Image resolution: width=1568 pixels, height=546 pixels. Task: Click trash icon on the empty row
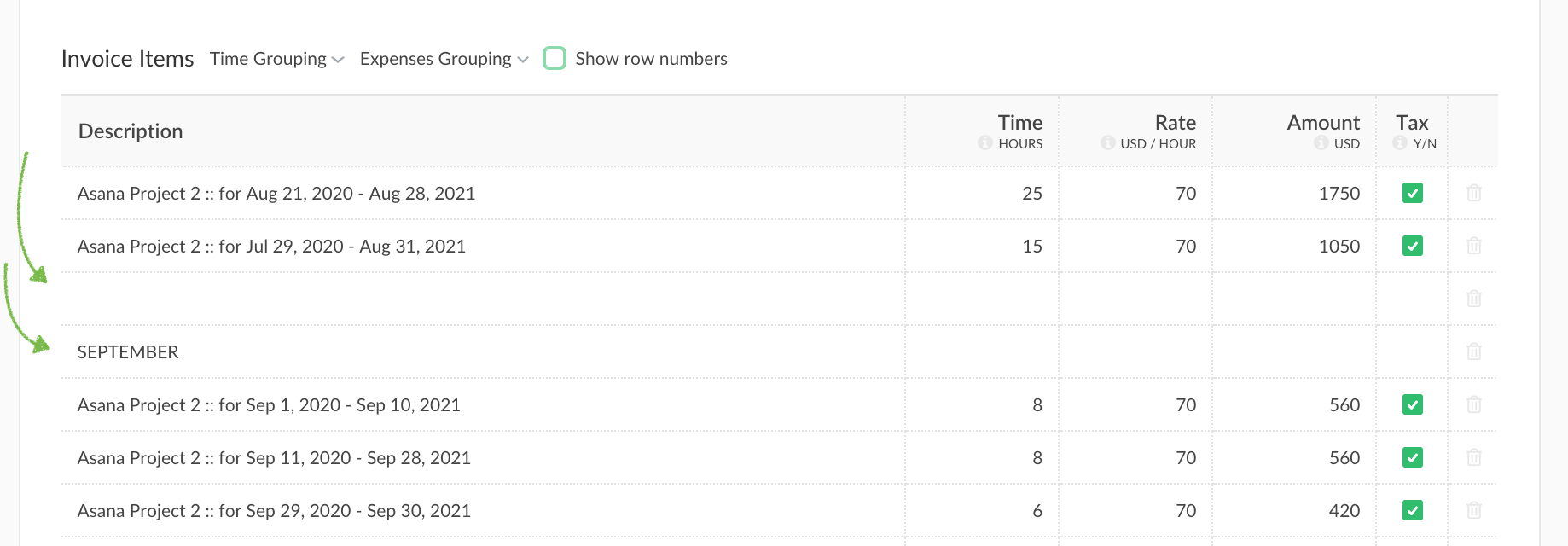click(x=1473, y=299)
